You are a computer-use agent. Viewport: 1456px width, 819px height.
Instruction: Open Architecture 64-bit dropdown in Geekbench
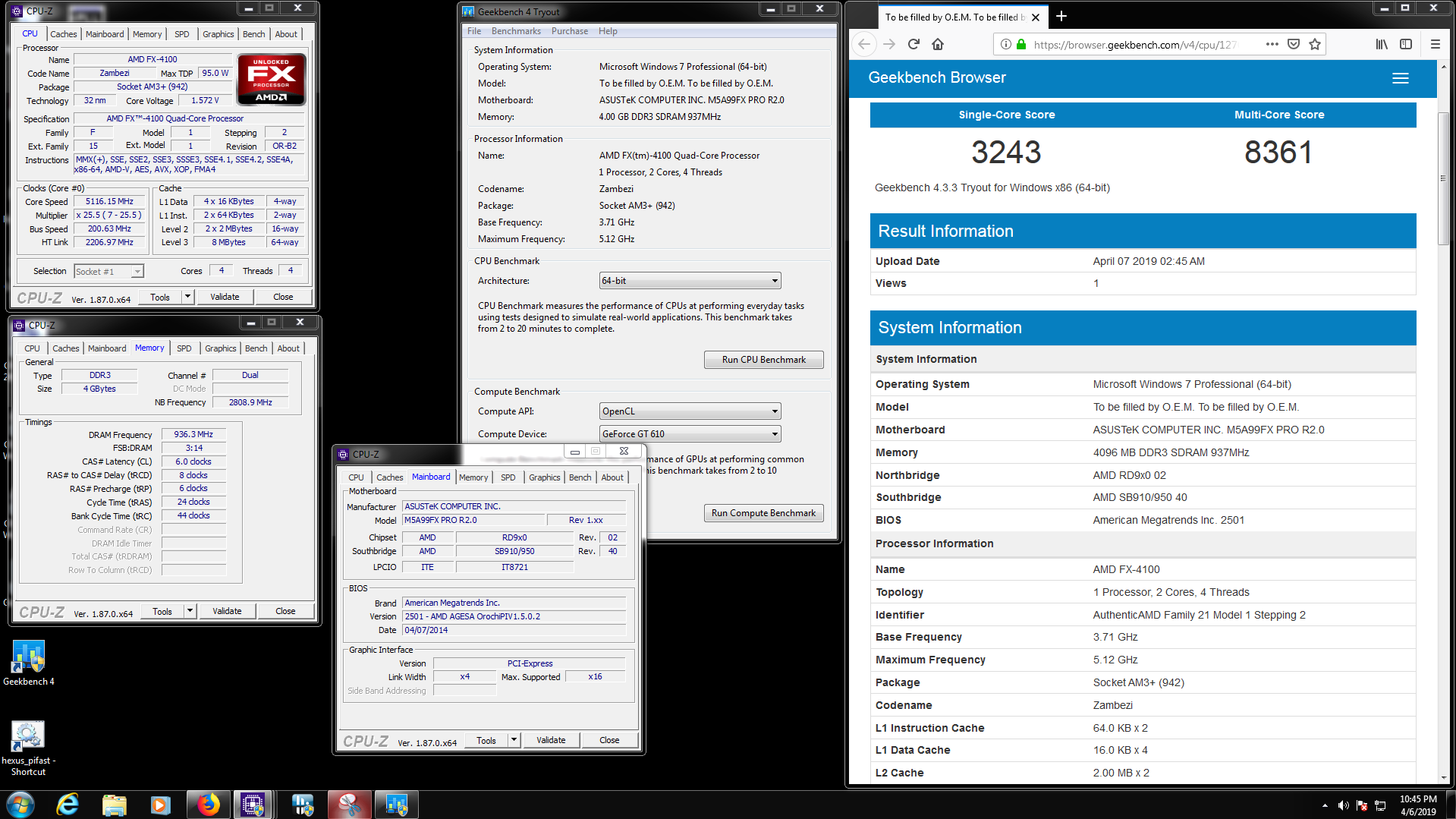tap(690, 281)
